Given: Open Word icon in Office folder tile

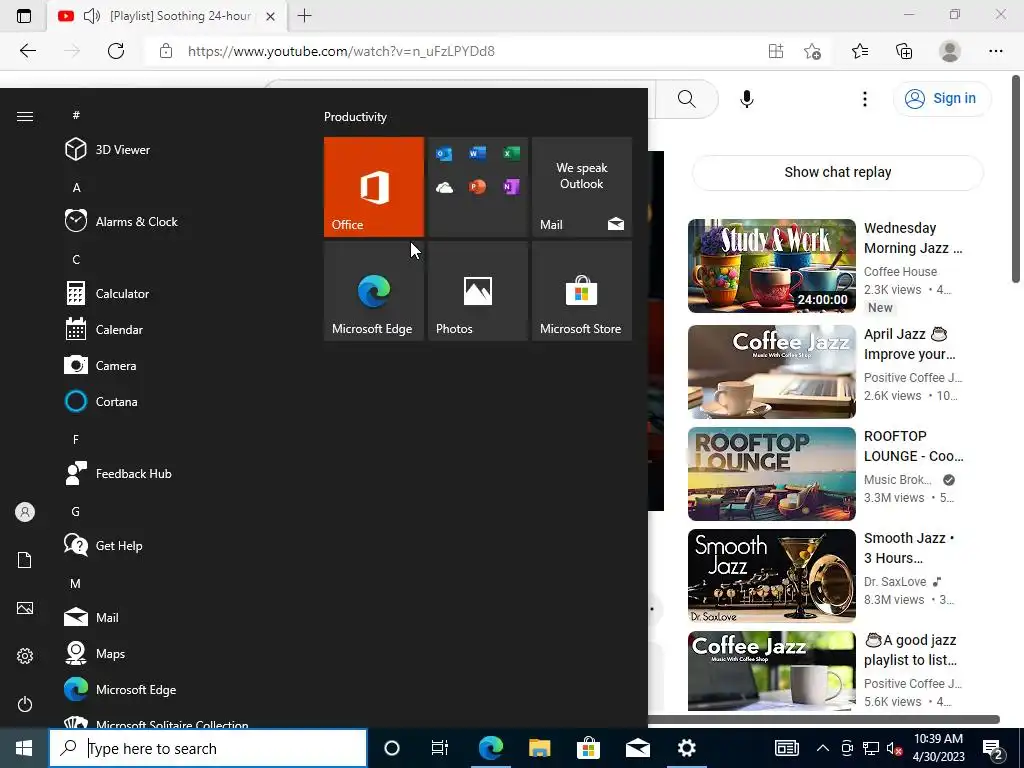Looking at the screenshot, I should 477,153.
